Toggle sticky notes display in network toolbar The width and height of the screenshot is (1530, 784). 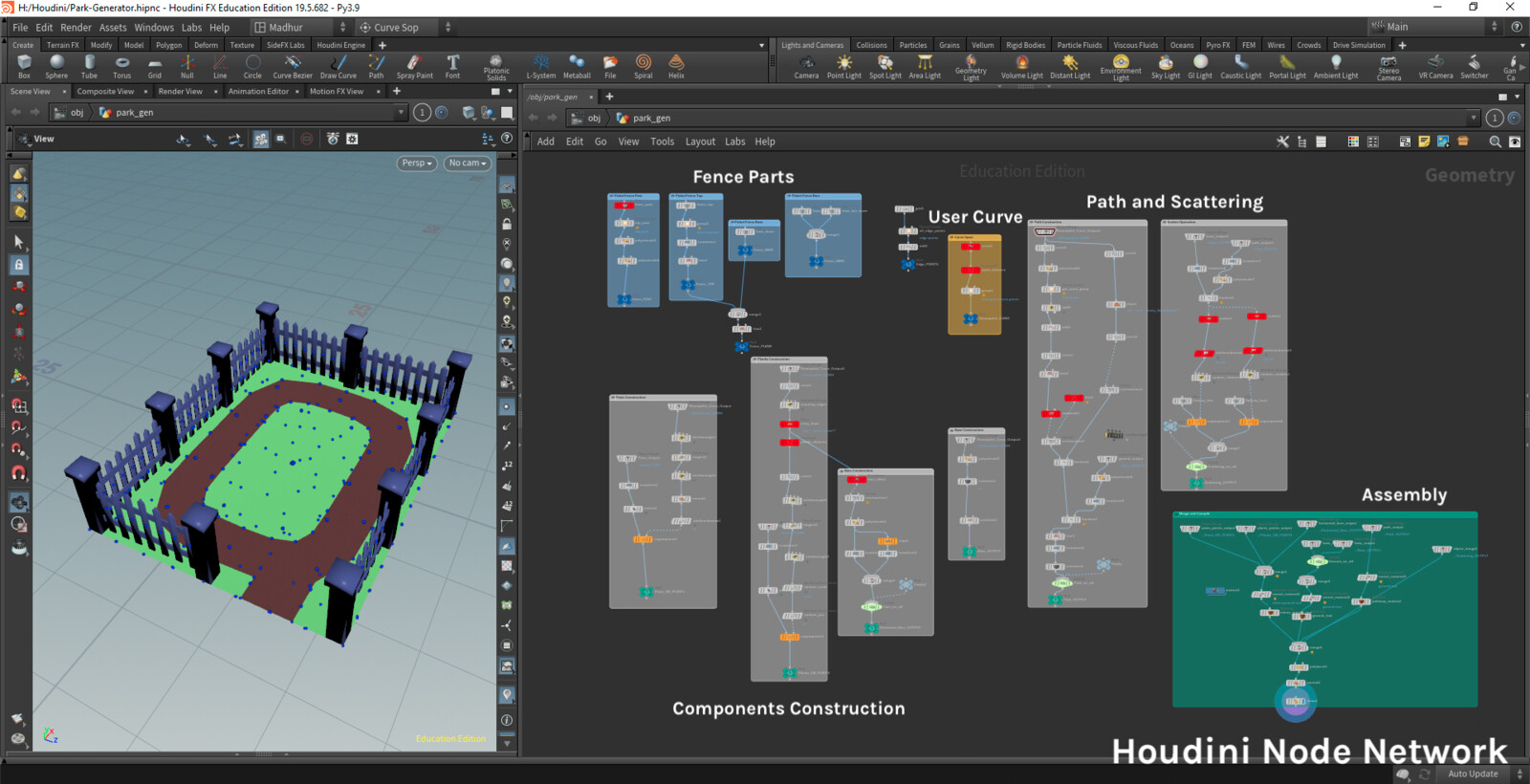1424,142
